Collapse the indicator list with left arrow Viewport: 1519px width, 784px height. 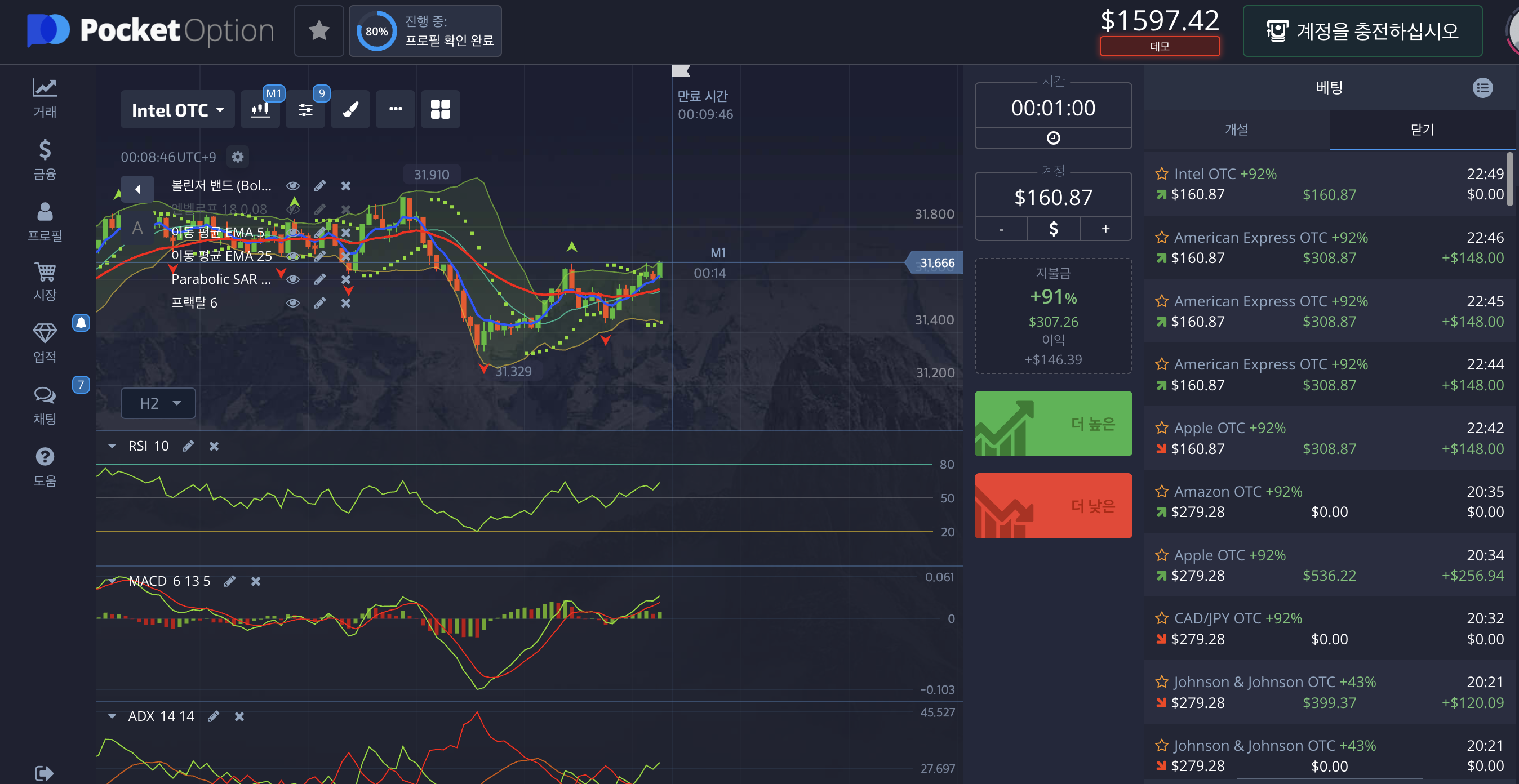click(x=137, y=189)
